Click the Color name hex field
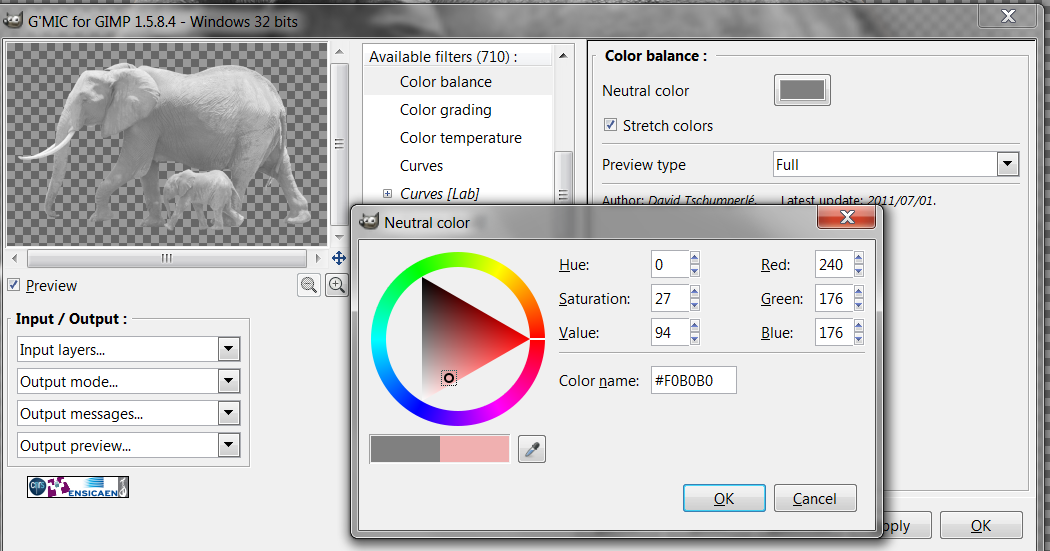 click(694, 380)
